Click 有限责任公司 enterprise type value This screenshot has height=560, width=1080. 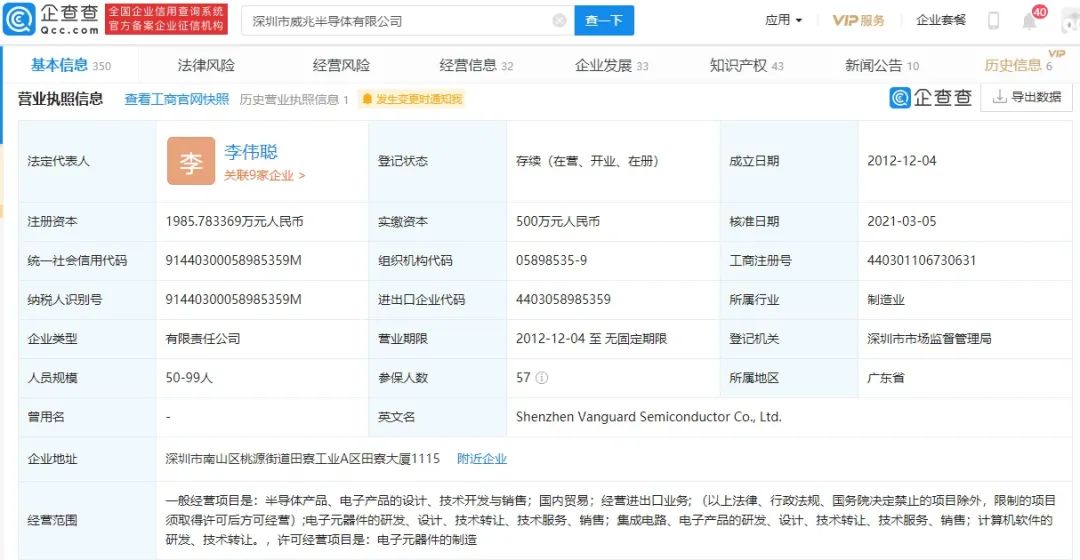pos(203,339)
